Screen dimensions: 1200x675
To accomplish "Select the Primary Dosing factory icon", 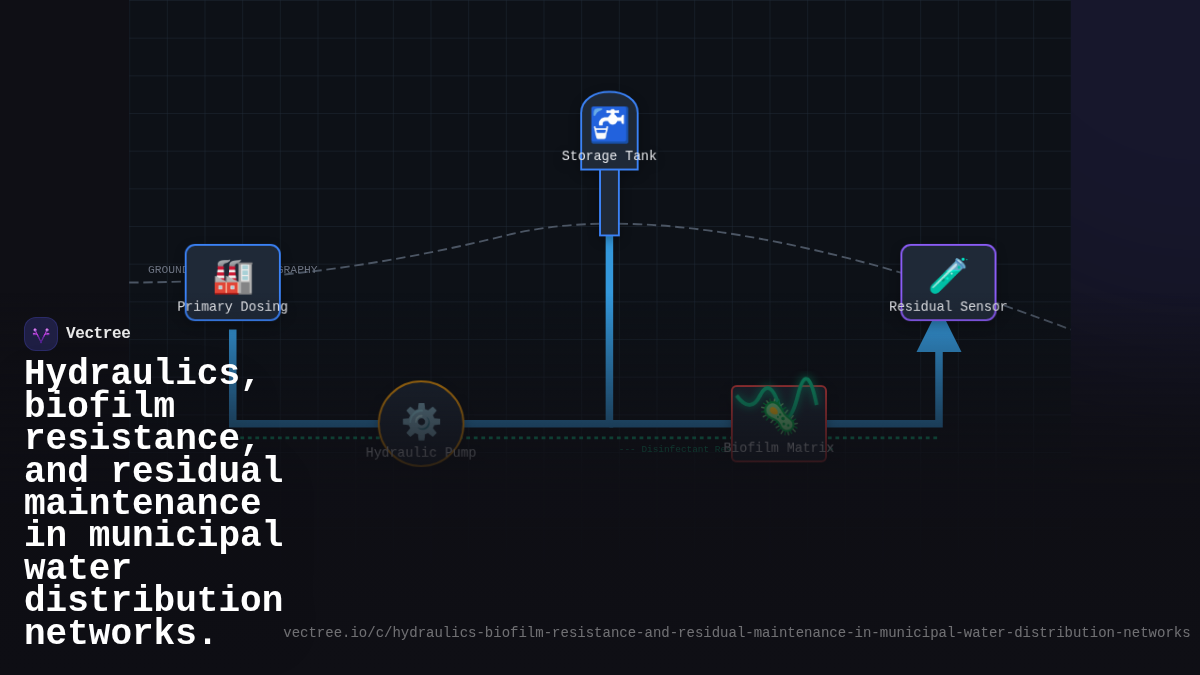I will [x=233, y=277].
